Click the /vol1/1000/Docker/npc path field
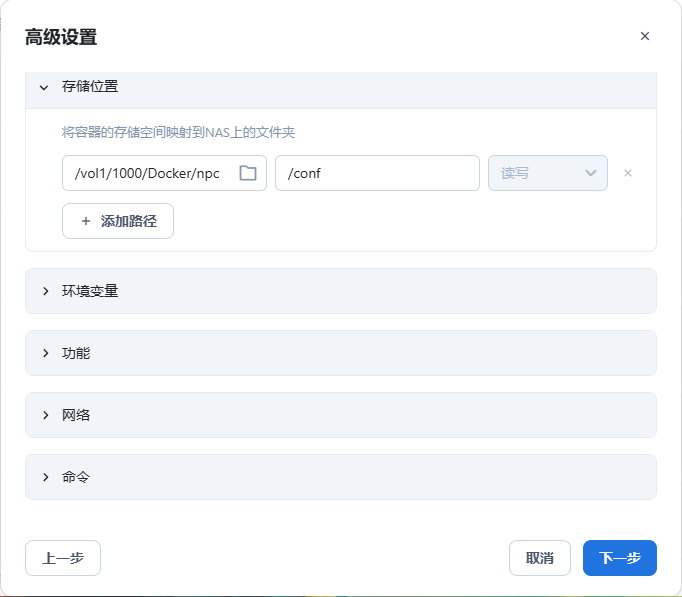The height and width of the screenshot is (597, 682). coord(148,173)
